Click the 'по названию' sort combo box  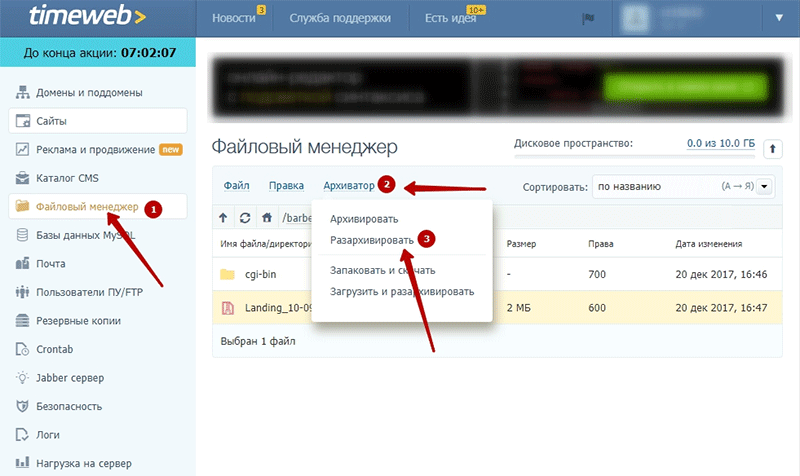683,187
